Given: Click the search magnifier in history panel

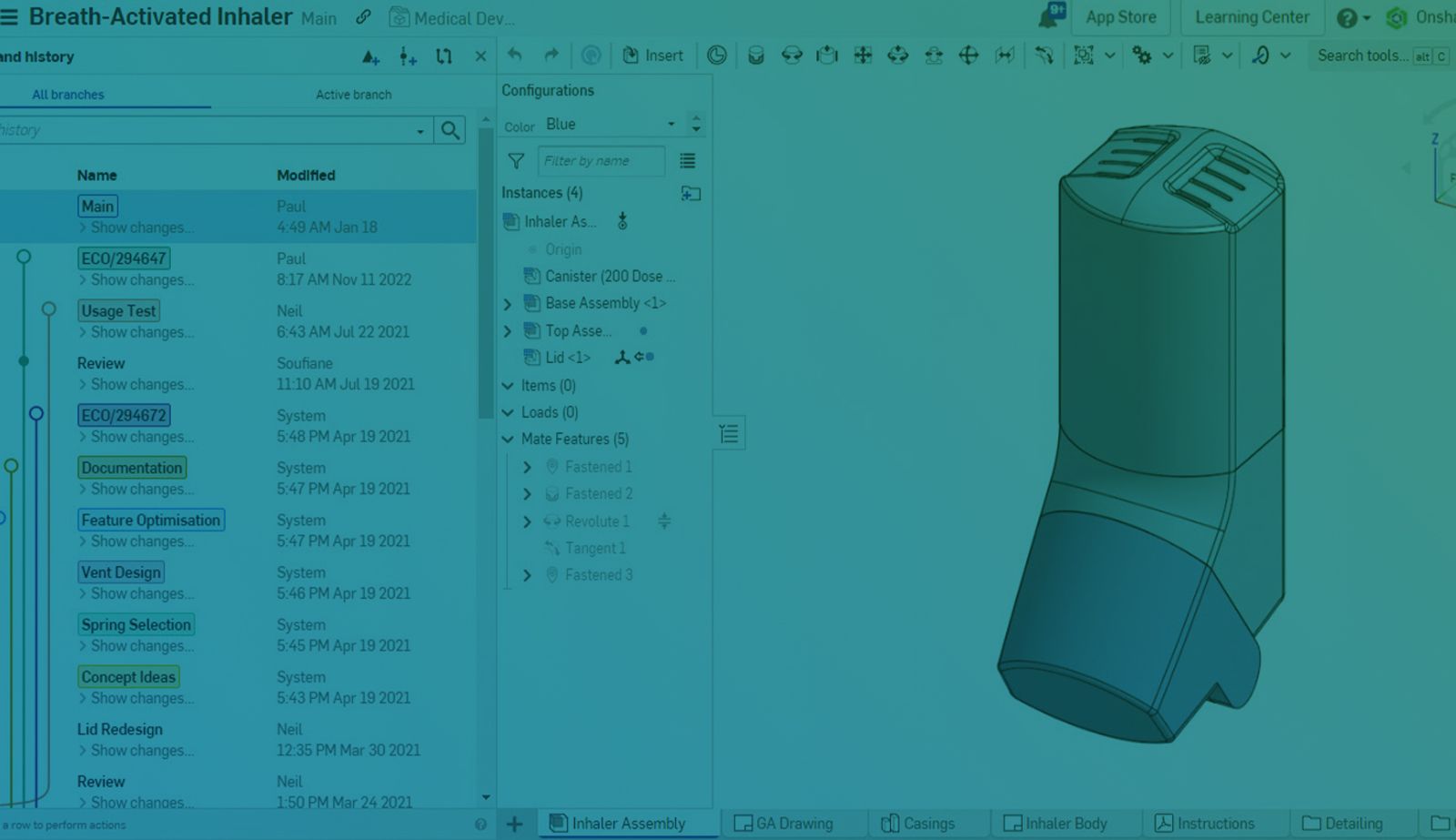Looking at the screenshot, I should pos(450,130).
